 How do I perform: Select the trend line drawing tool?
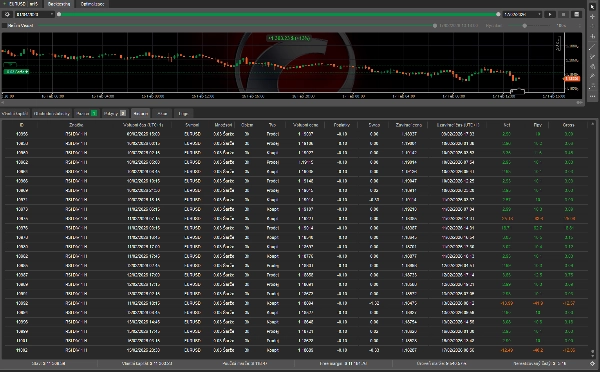point(592,47)
